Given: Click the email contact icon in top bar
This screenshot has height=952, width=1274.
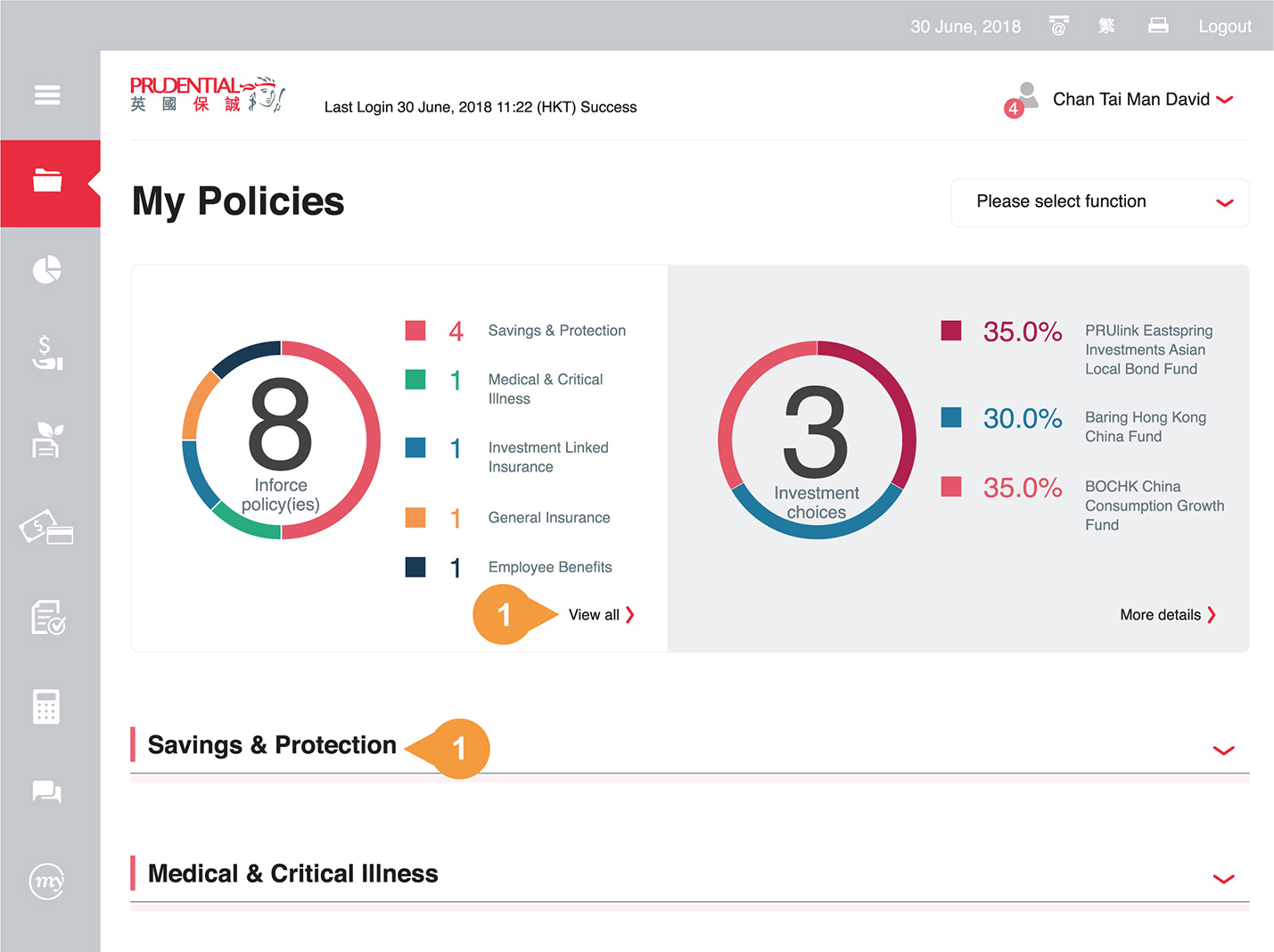Looking at the screenshot, I should click(1058, 26).
